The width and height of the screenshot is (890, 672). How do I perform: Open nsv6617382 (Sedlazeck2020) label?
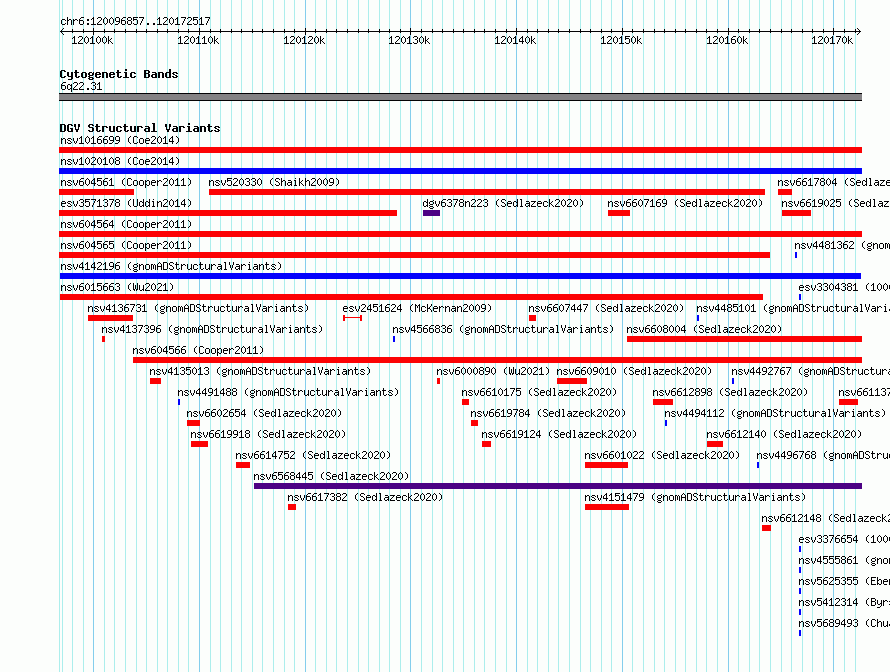[365, 497]
